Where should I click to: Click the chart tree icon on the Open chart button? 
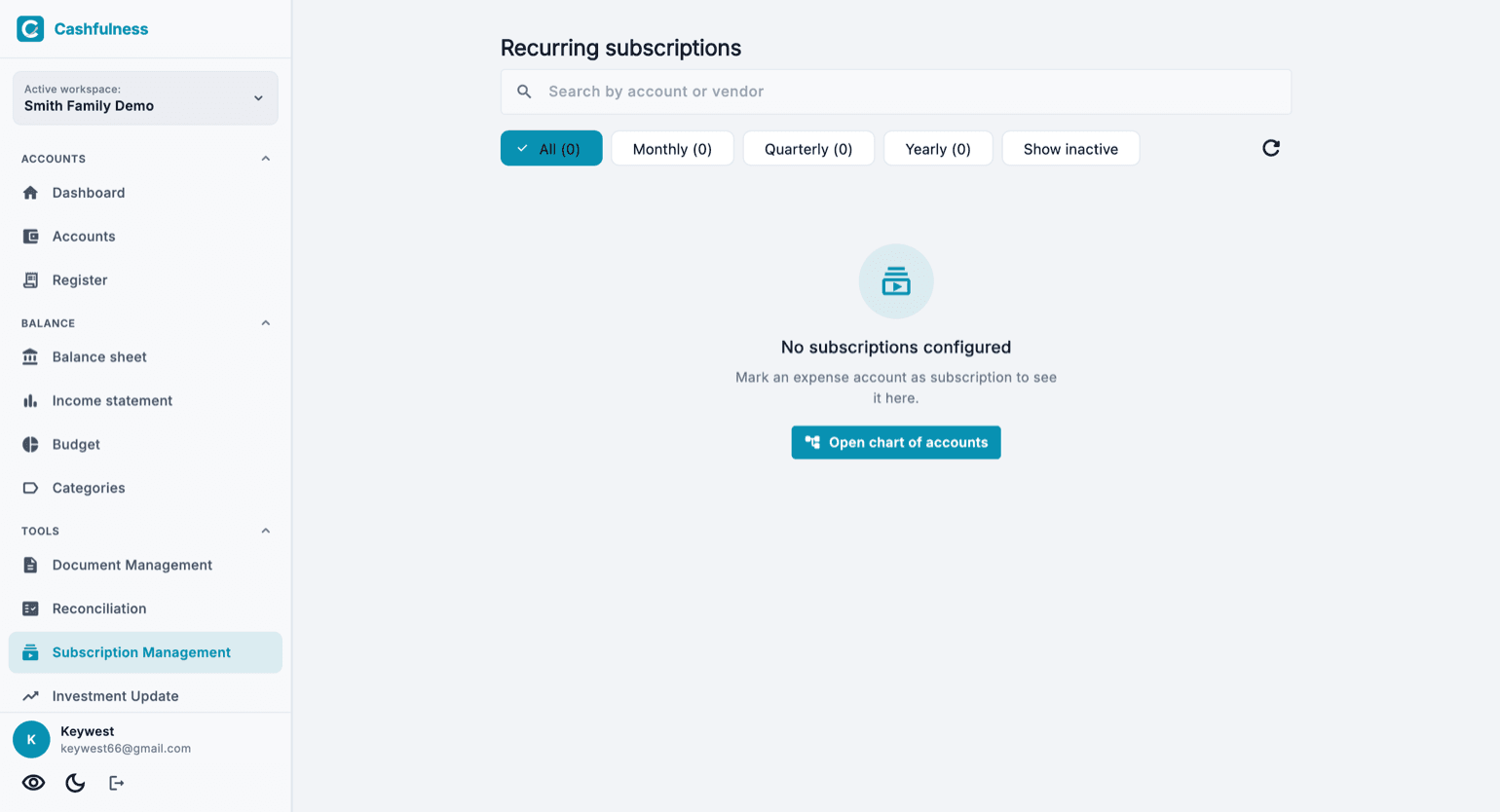(x=812, y=442)
